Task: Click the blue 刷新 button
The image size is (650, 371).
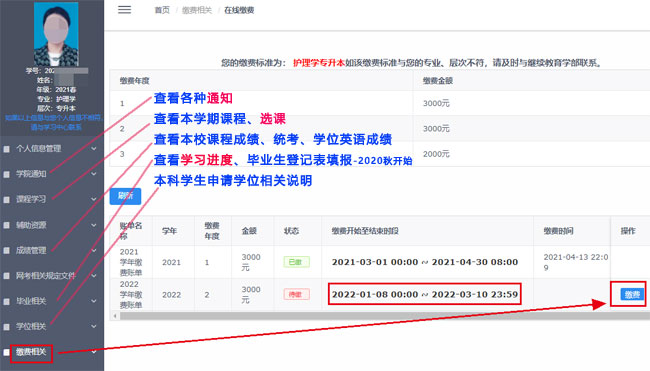Action: point(125,196)
